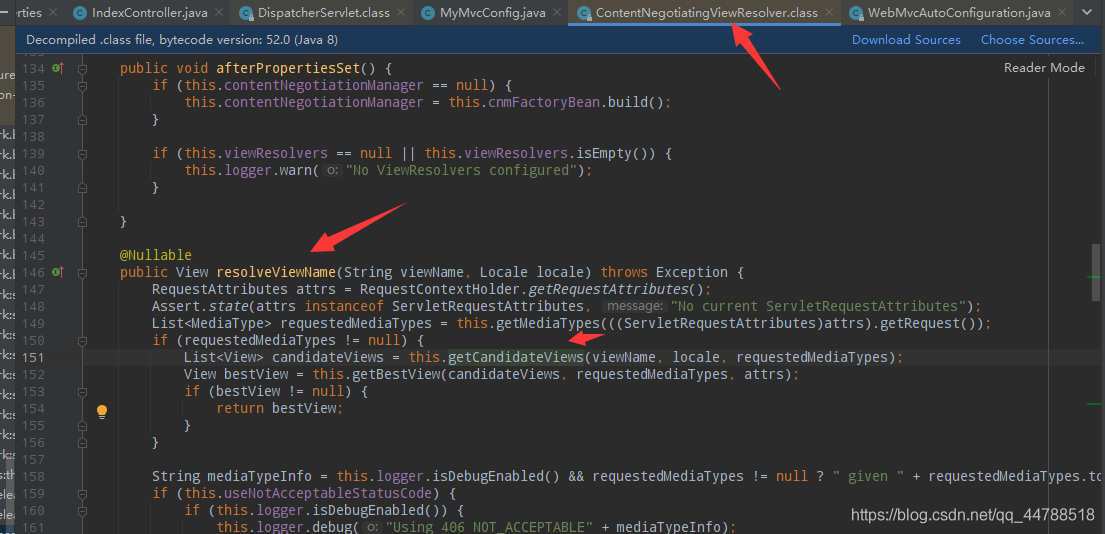The image size is (1105, 534).
Task: Click line number 146 in the gutter
Action: (x=33, y=273)
